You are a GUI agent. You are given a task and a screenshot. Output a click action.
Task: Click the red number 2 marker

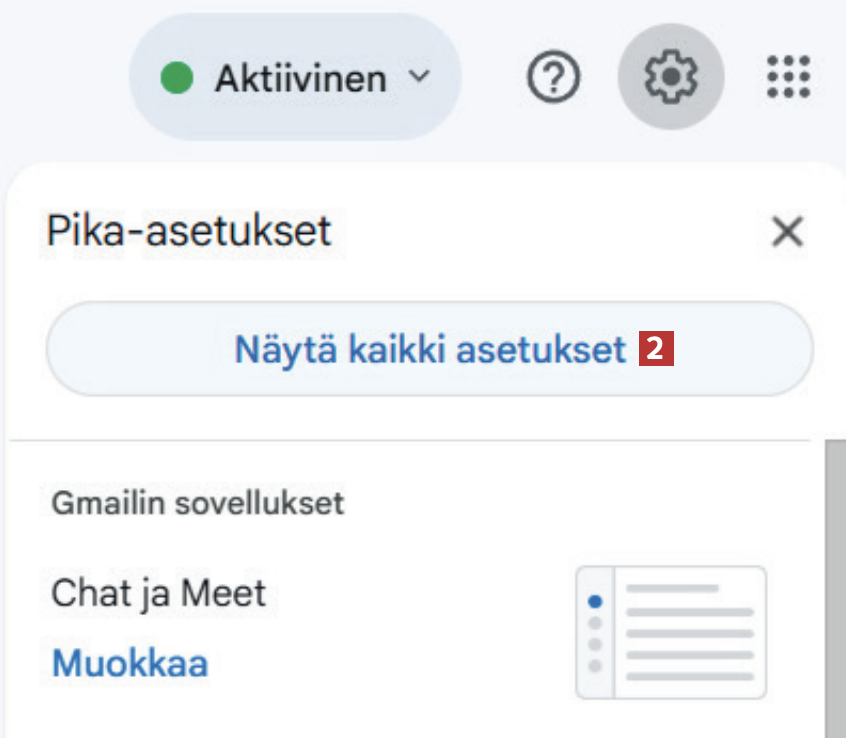pyautogui.click(x=656, y=349)
